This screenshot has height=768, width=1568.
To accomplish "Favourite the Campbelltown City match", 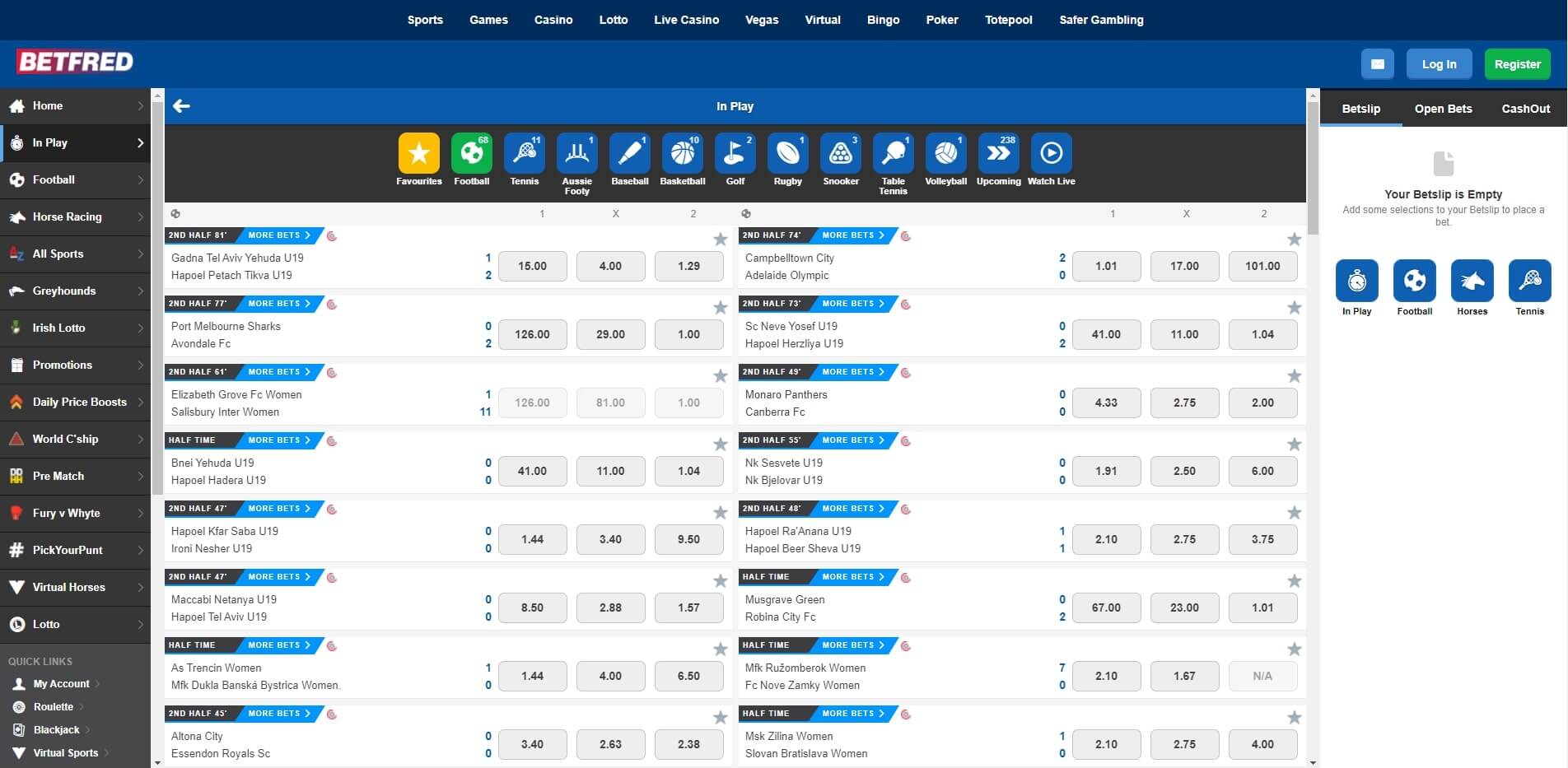I will (1294, 239).
